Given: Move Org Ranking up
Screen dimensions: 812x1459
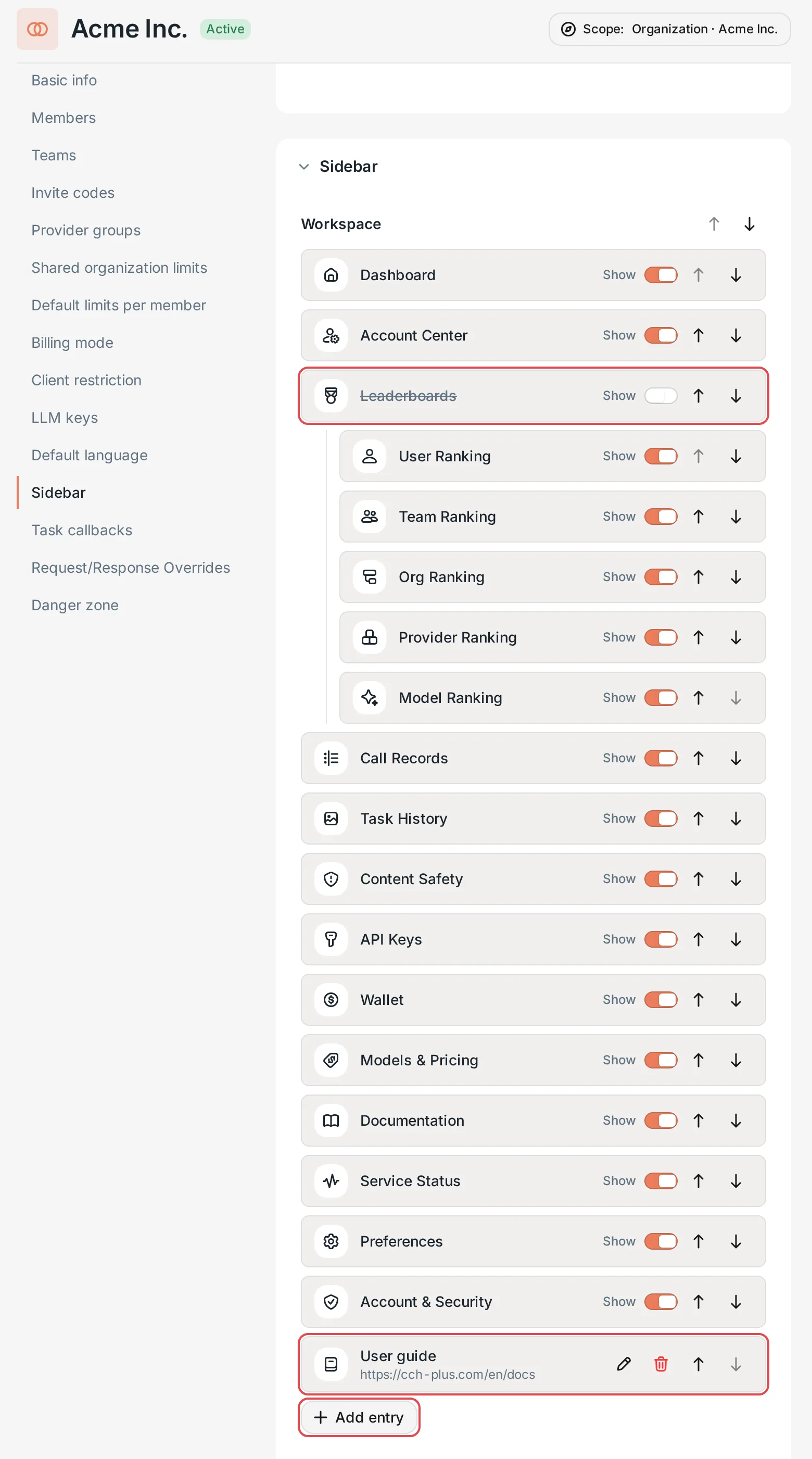Looking at the screenshot, I should click(698, 576).
